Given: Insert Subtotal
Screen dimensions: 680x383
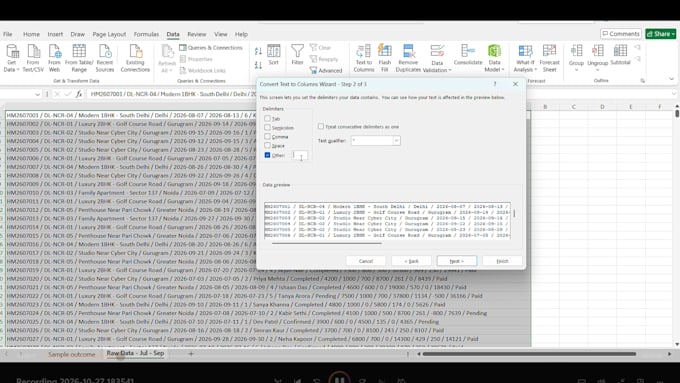Looking at the screenshot, I should pyautogui.click(x=620, y=55).
